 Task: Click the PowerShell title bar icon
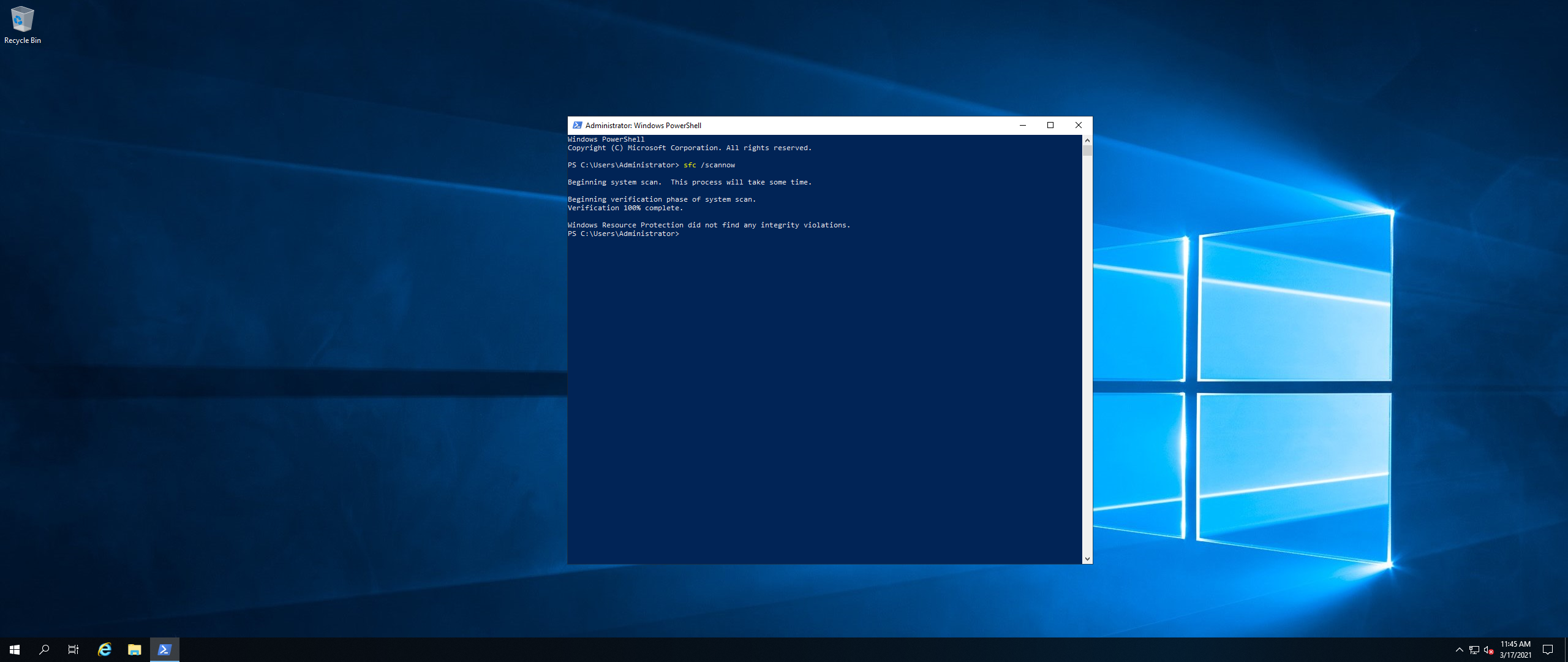(577, 125)
